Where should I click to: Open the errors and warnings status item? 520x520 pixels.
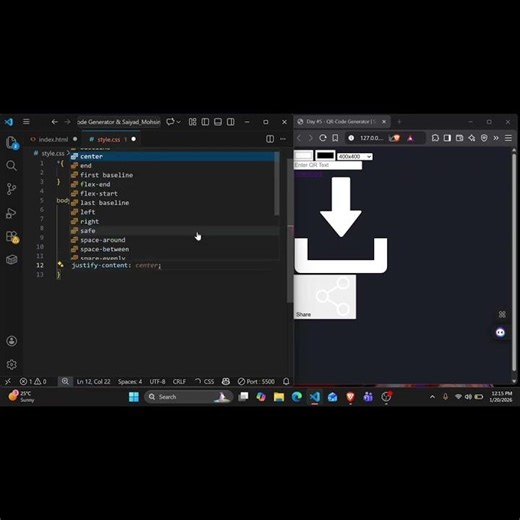[33, 381]
